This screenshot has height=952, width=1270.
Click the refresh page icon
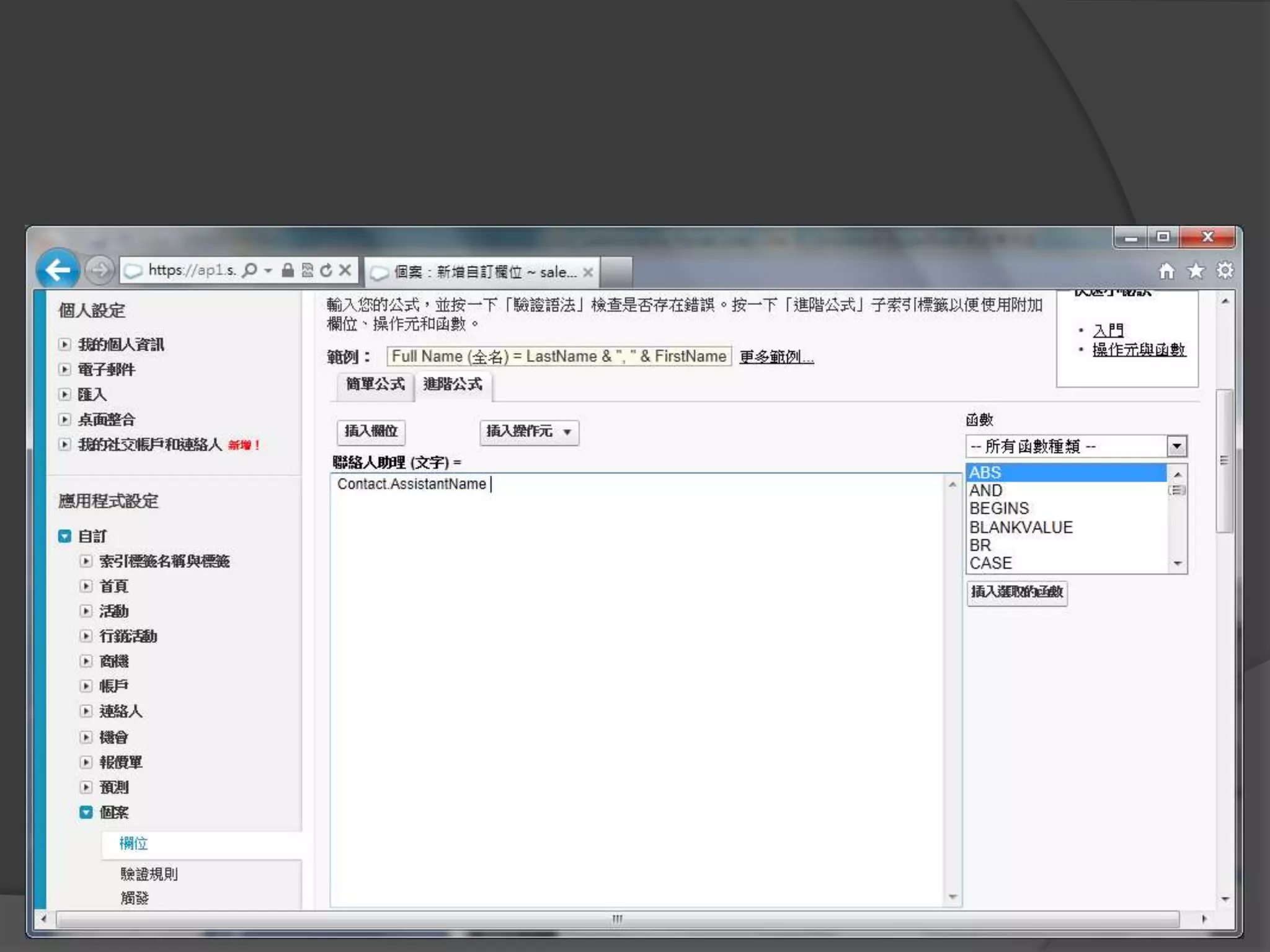point(326,270)
